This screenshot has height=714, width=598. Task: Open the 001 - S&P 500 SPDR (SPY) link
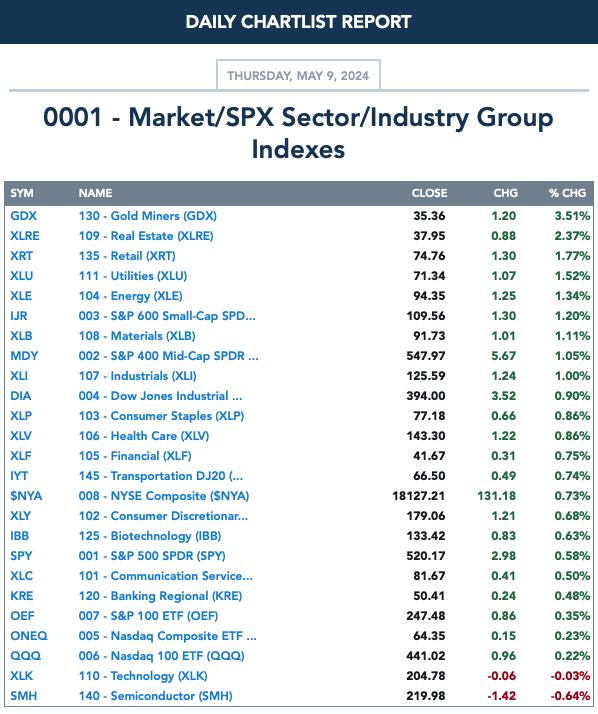pos(152,556)
